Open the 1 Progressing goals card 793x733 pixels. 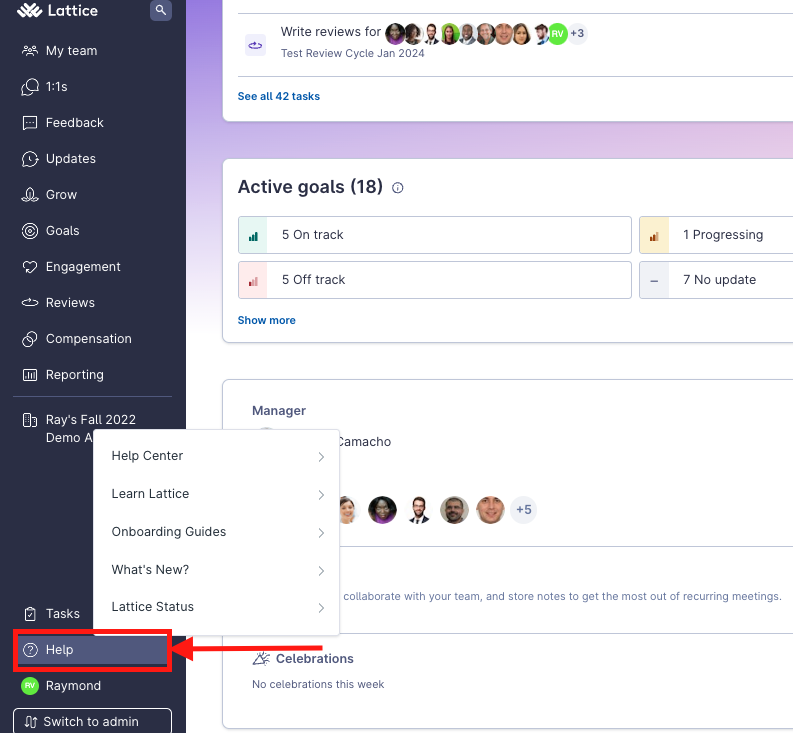(x=716, y=235)
